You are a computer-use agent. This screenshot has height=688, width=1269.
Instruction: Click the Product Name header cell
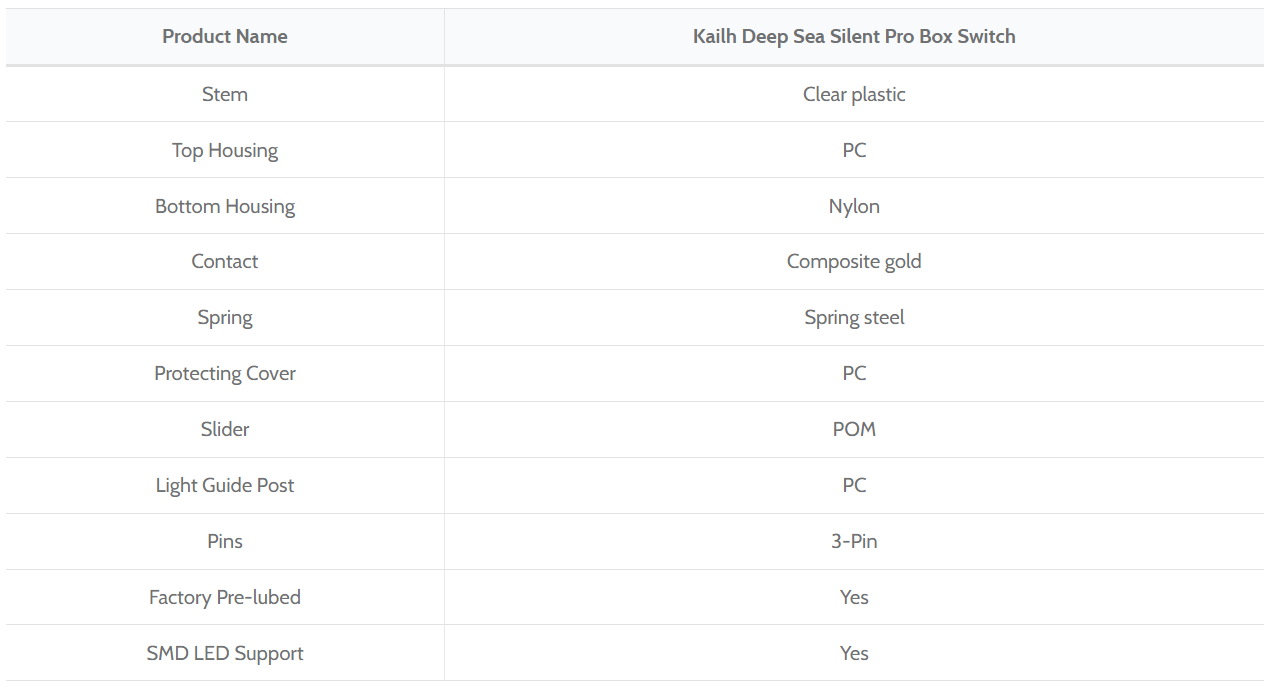(225, 37)
